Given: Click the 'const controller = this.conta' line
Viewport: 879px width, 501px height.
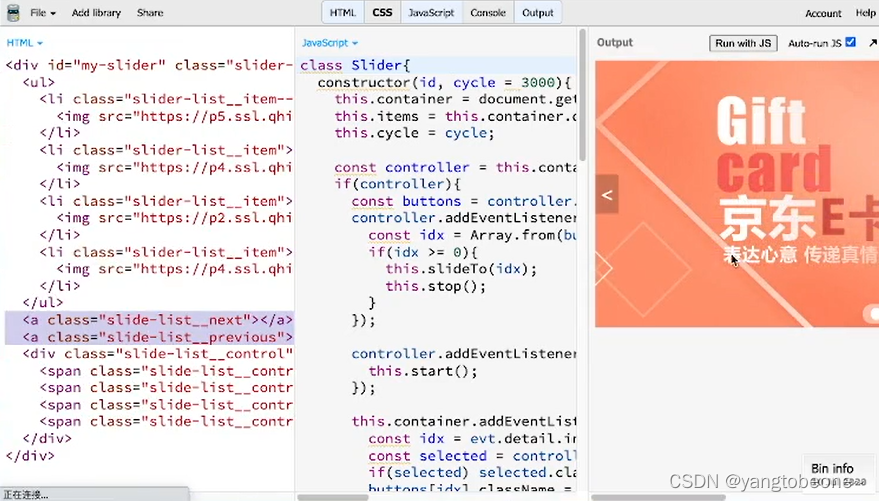Looking at the screenshot, I should [455, 167].
